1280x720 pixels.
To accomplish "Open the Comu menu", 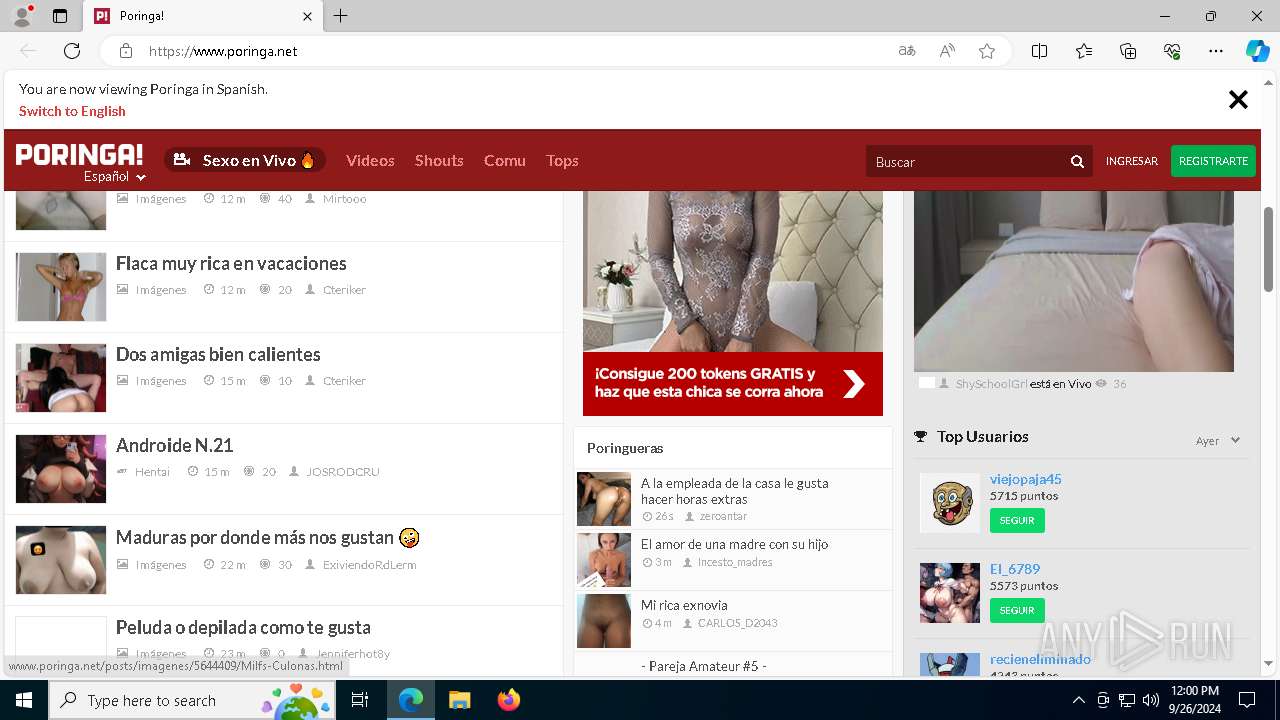I will tap(504, 160).
